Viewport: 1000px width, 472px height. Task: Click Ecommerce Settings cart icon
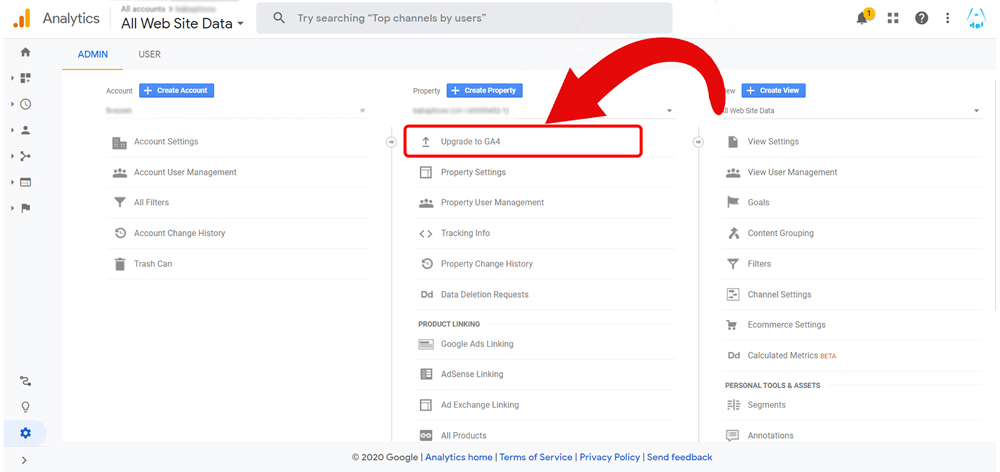[732, 325]
